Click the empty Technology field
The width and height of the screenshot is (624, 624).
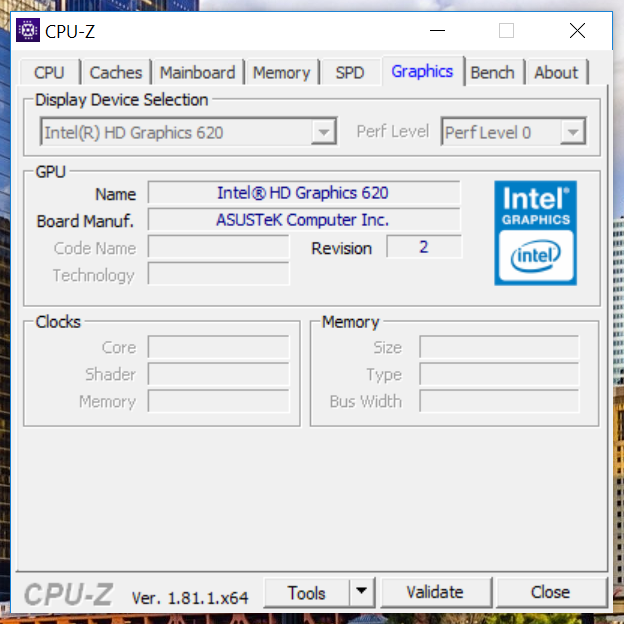click(218, 274)
